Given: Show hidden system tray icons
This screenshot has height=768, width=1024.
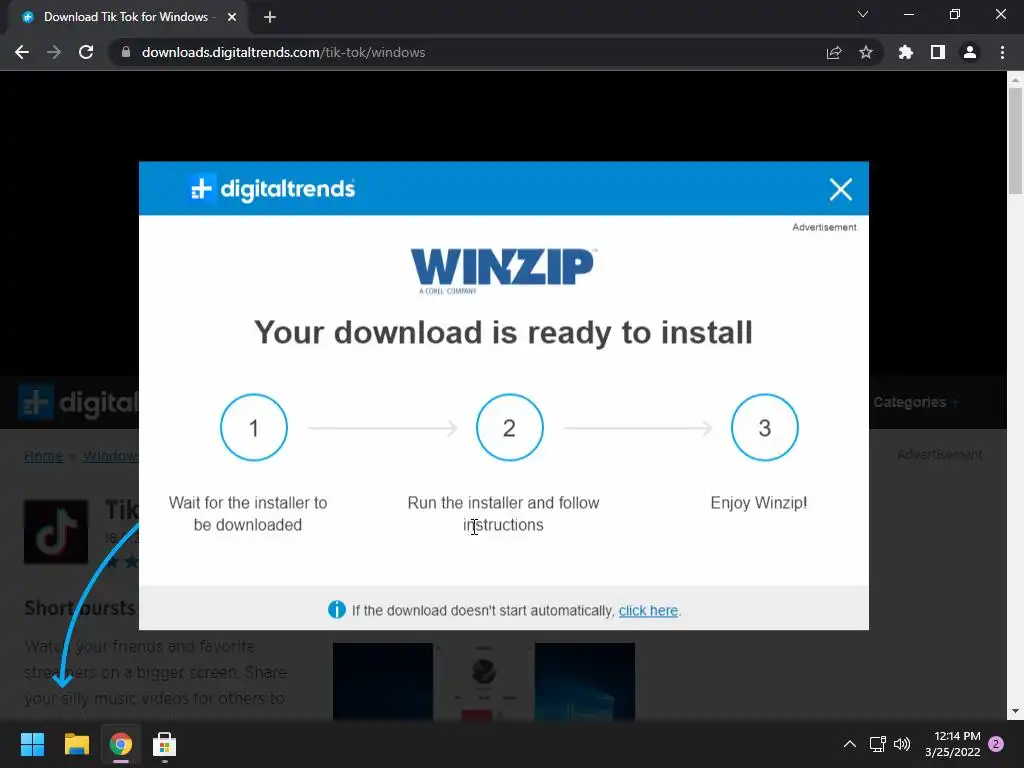Looking at the screenshot, I should coord(850,744).
